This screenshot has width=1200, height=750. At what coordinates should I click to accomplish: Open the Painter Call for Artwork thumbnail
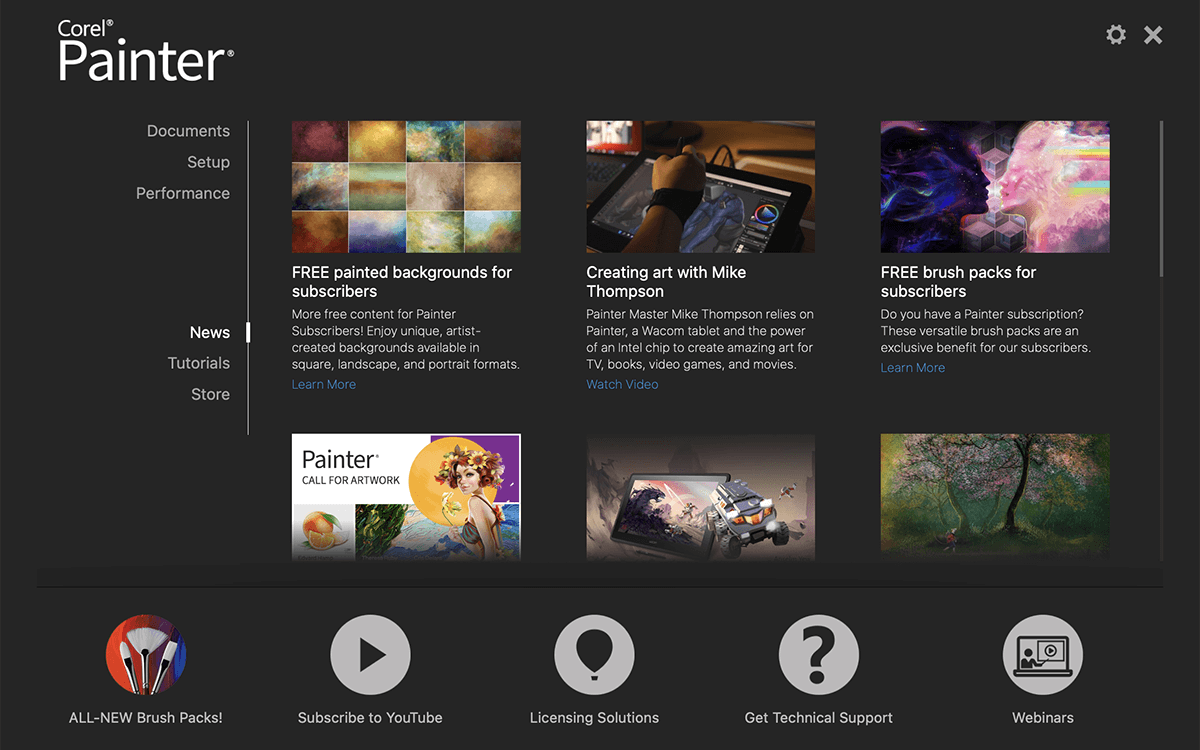tap(406, 497)
